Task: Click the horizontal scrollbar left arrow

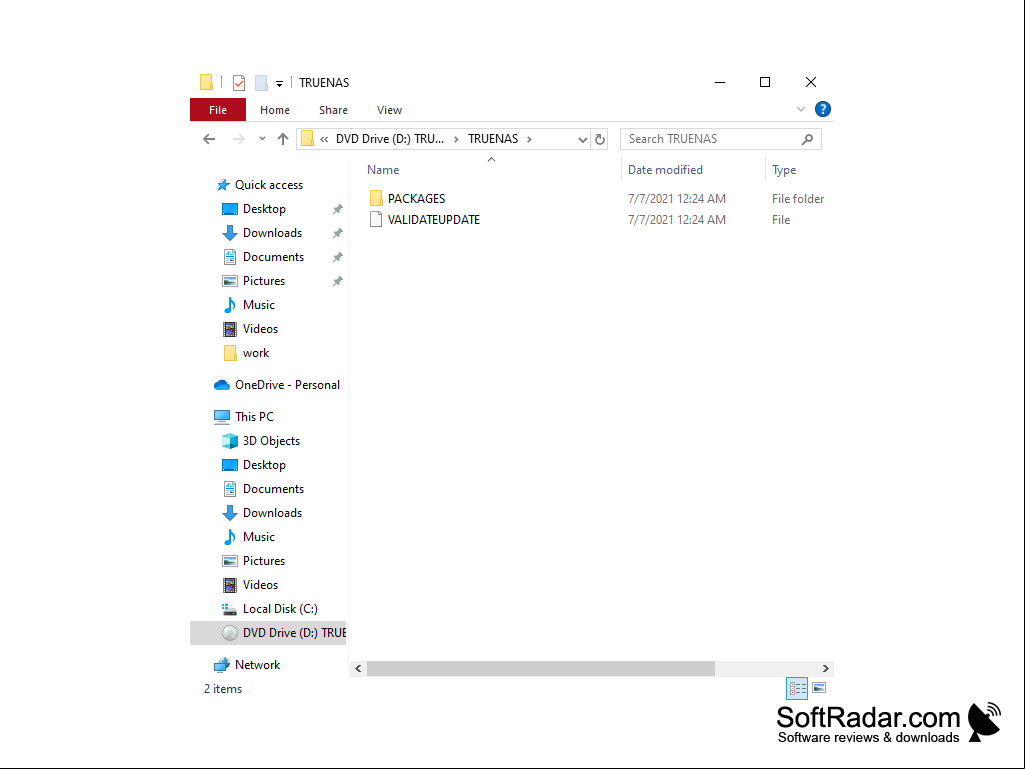Action: point(358,668)
